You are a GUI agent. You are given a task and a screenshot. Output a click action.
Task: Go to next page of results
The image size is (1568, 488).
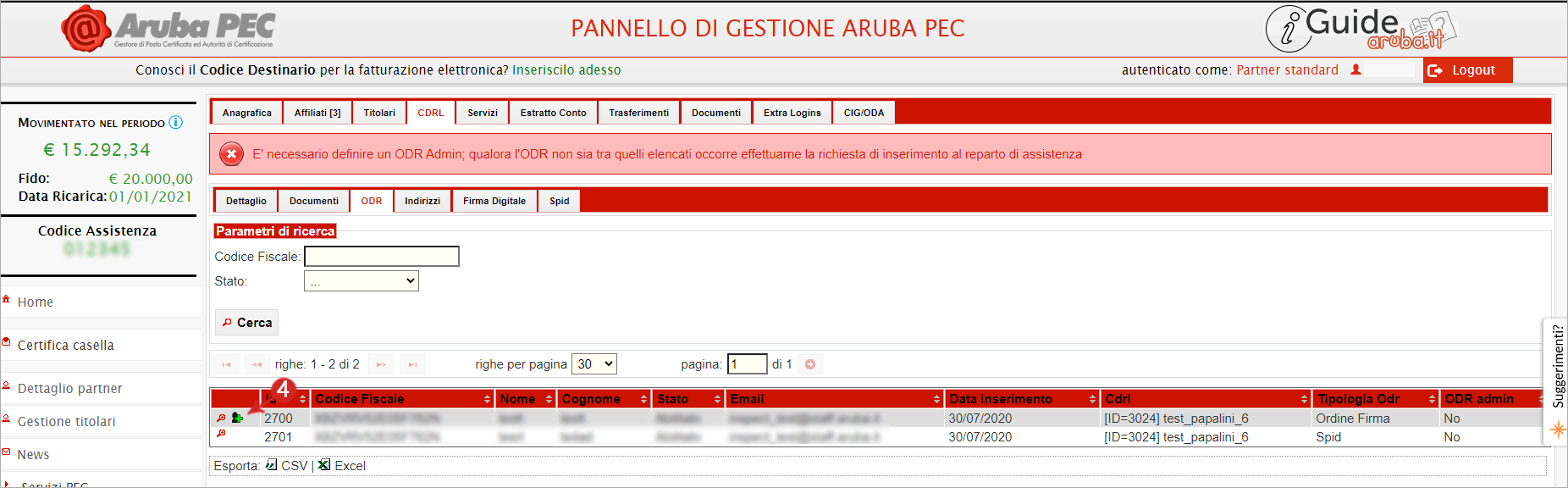(x=381, y=364)
